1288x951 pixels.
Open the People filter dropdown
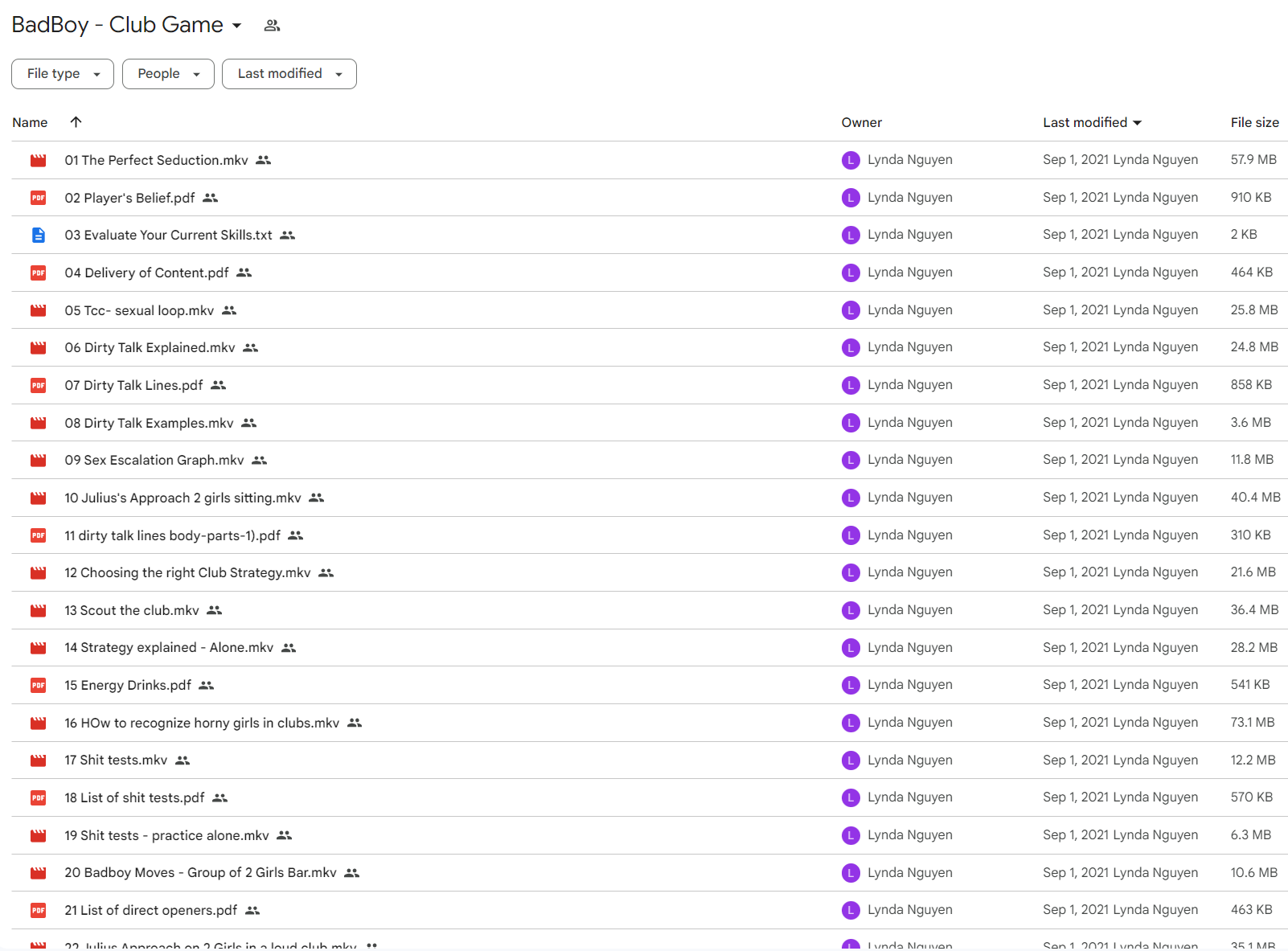click(168, 74)
